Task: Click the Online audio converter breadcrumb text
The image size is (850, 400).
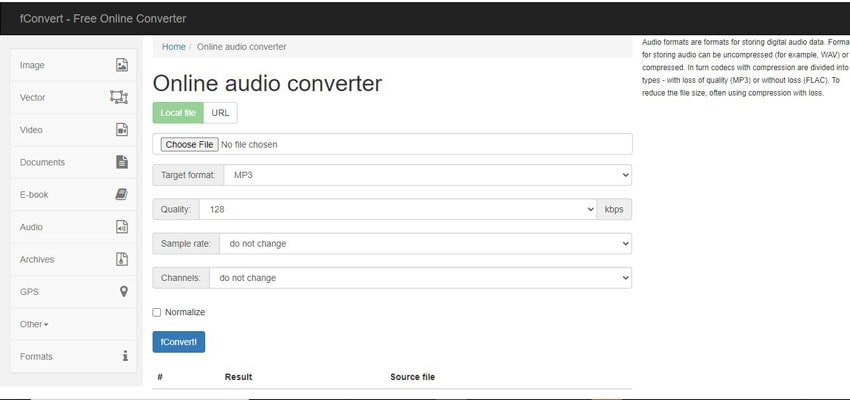Action: click(241, 47)
